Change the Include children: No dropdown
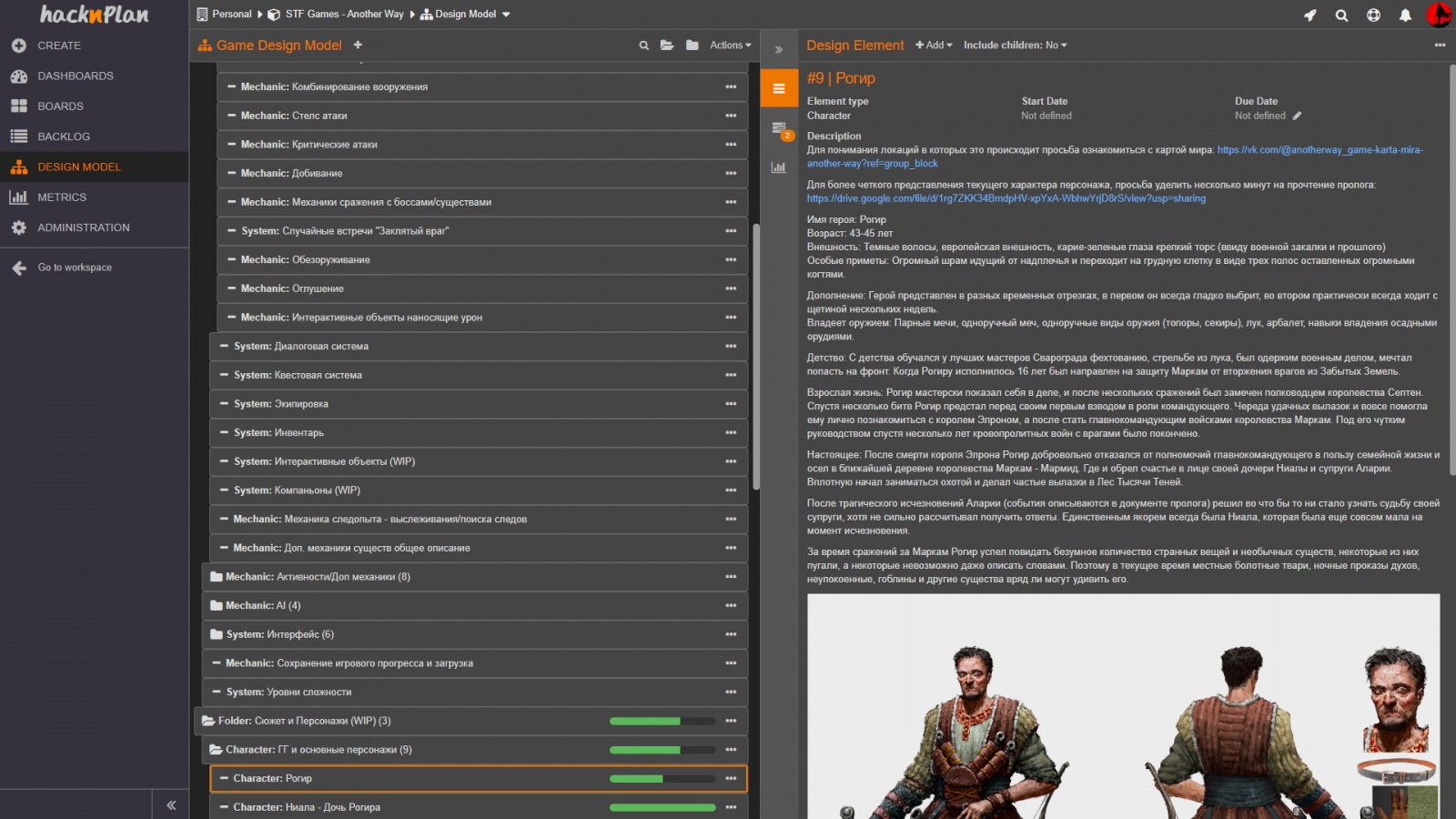The image size is (1456, 819). [x=1016, y=45]
